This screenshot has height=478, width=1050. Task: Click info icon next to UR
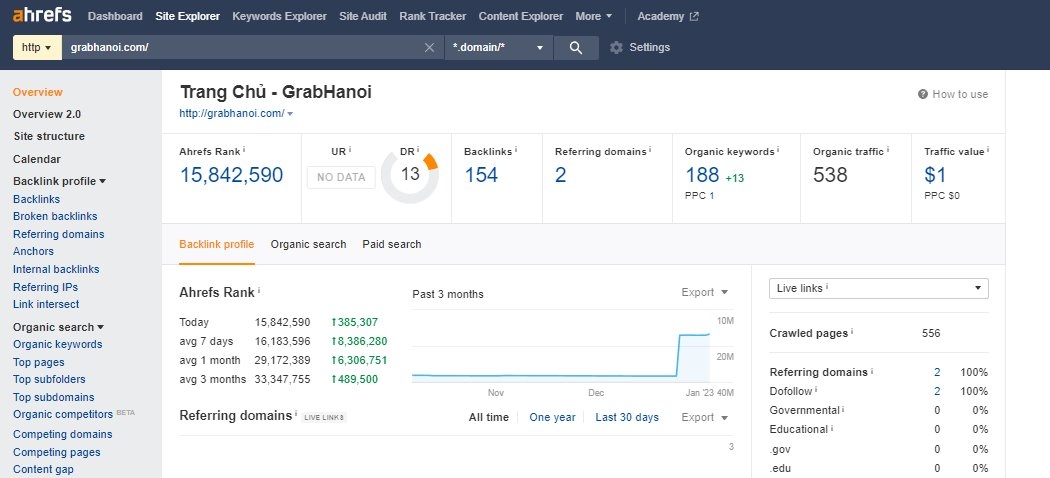350,150
